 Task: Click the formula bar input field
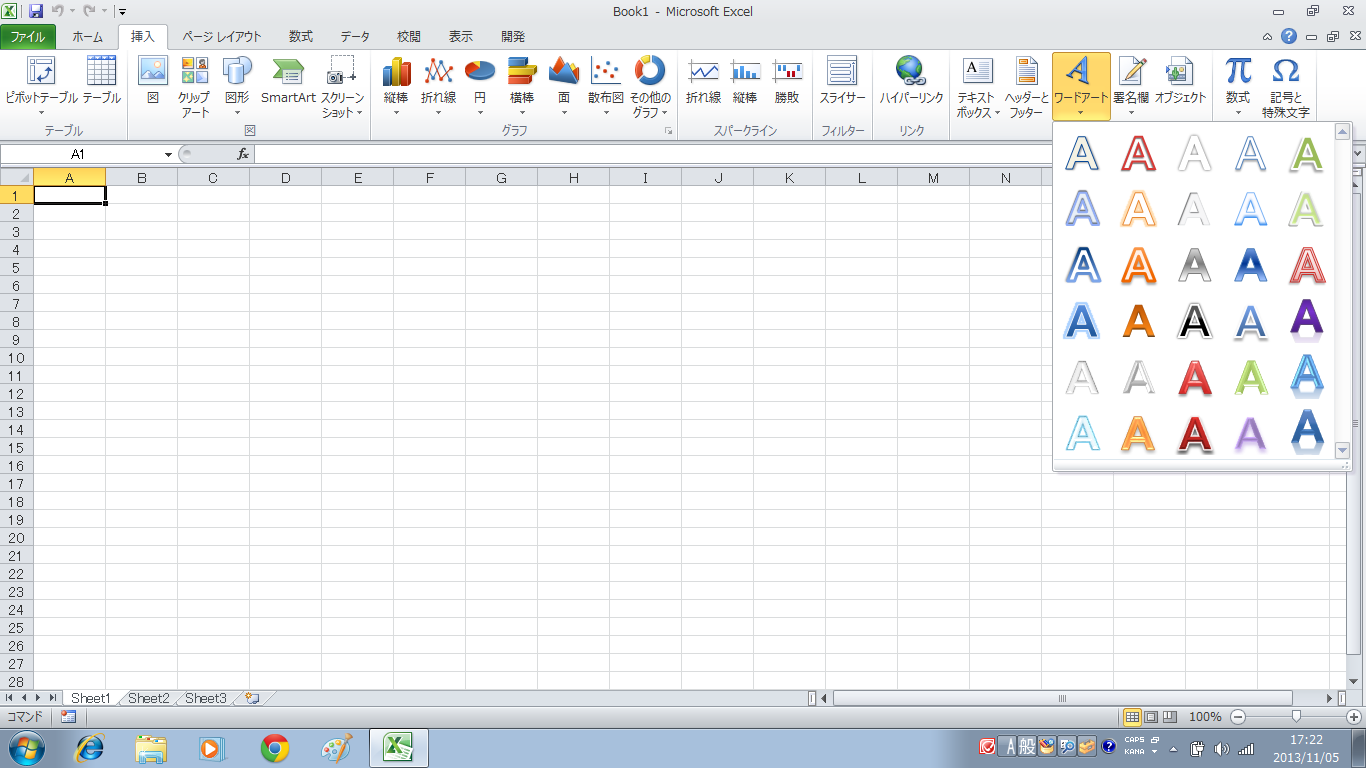[700, 155]
